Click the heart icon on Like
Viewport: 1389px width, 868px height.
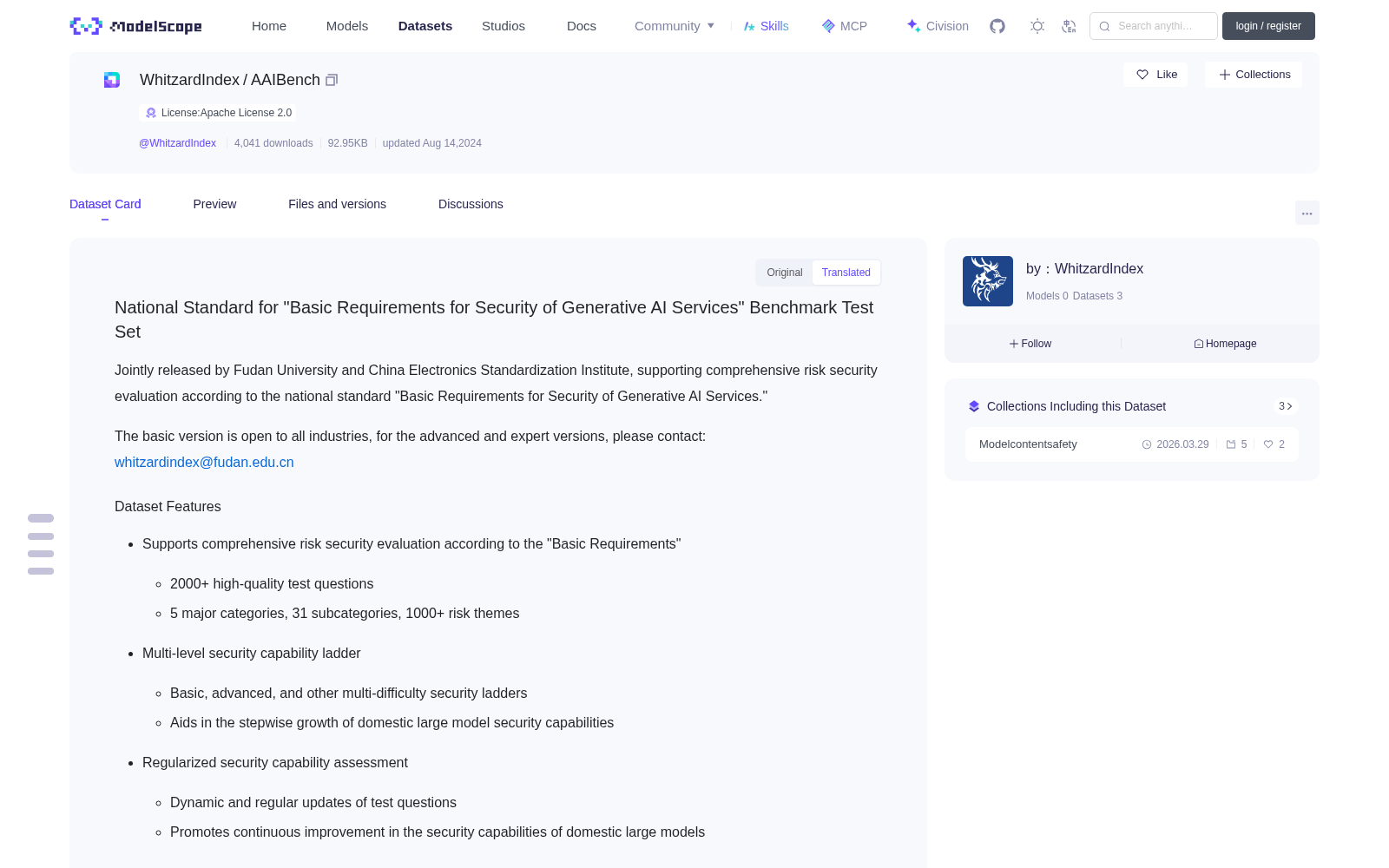coord(1142,75)
